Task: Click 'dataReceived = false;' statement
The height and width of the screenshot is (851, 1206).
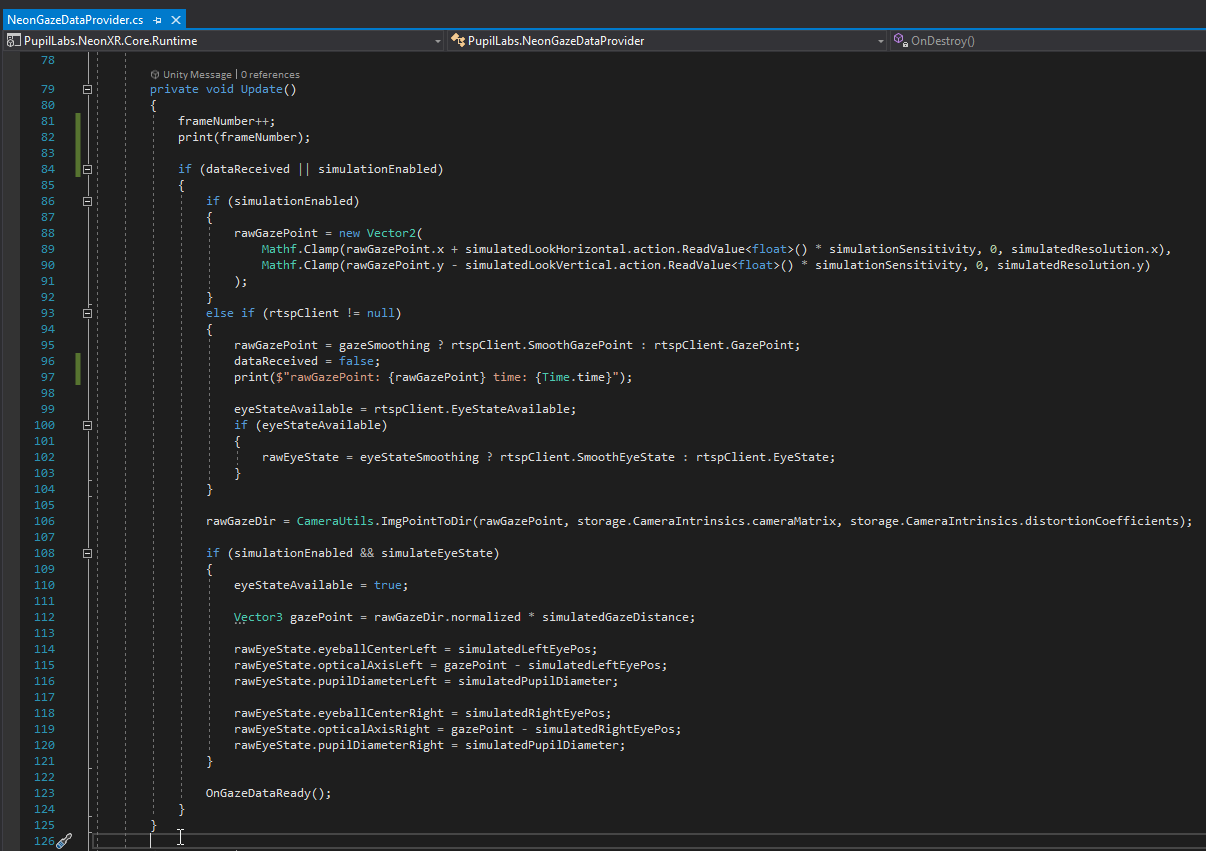Action: point(307,361)
